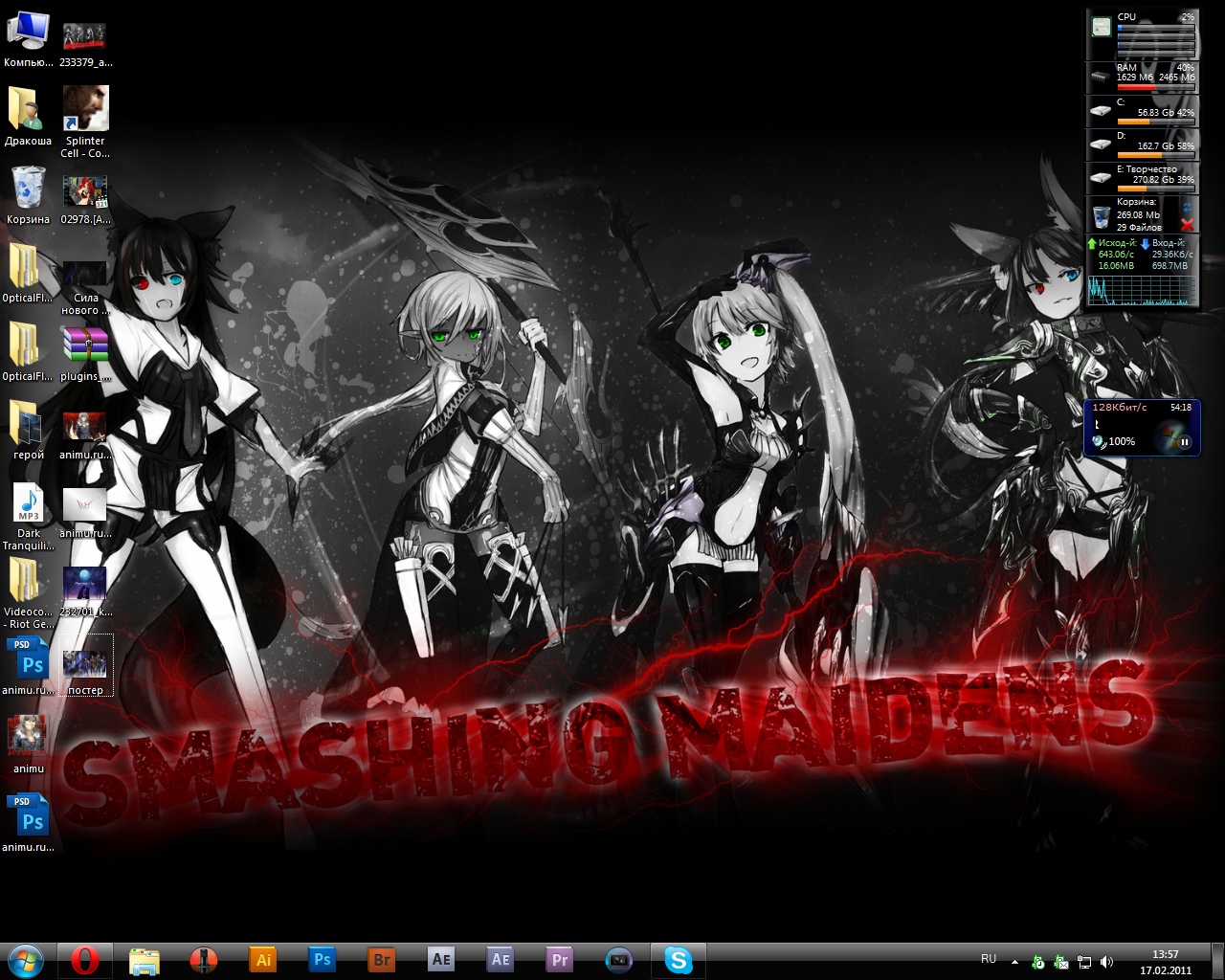
Task: Refresh the Корзина gadget with blue arrows
Action: click(x=1188, y=207)
